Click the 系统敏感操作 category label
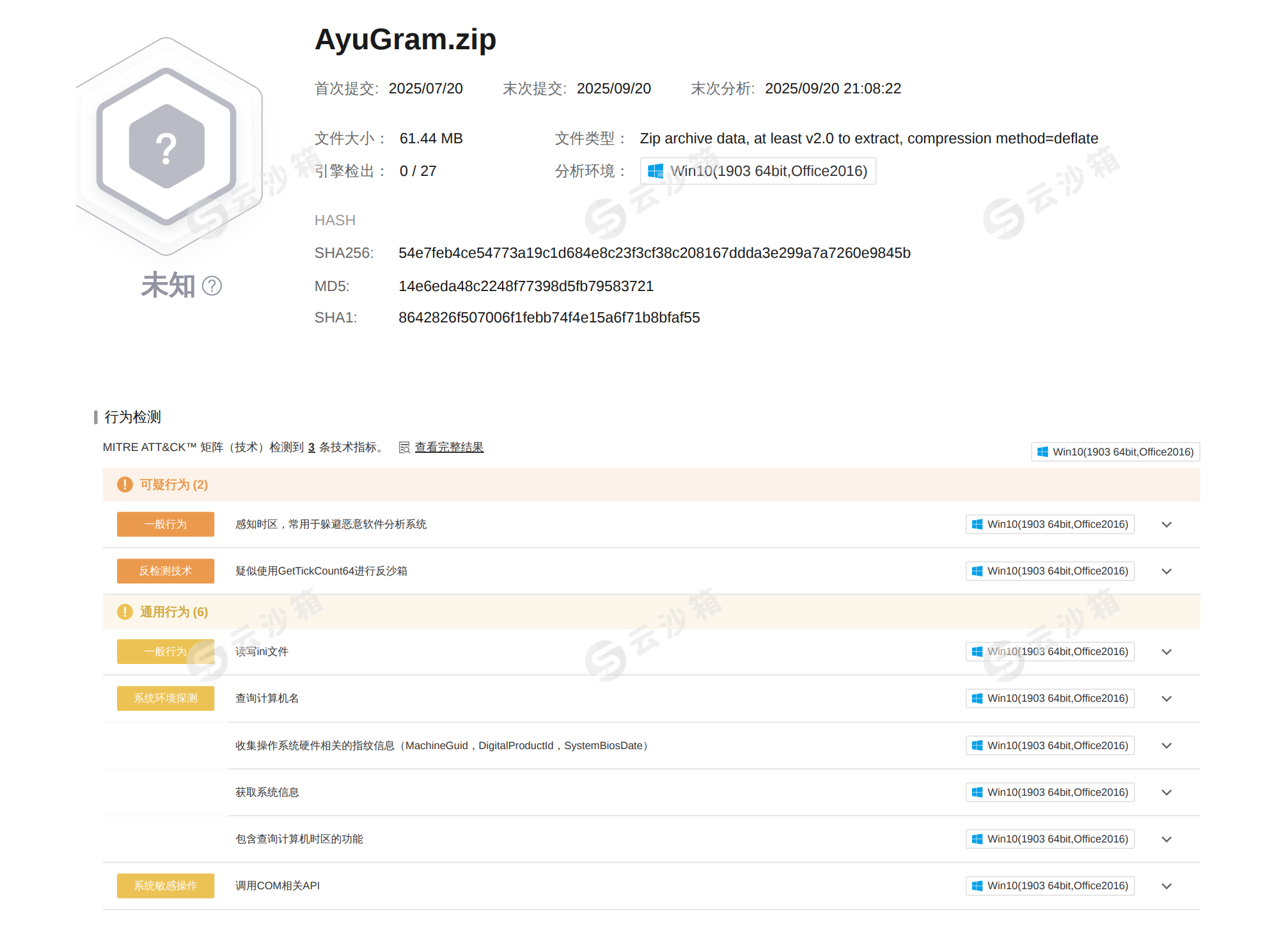 (166, 885)
